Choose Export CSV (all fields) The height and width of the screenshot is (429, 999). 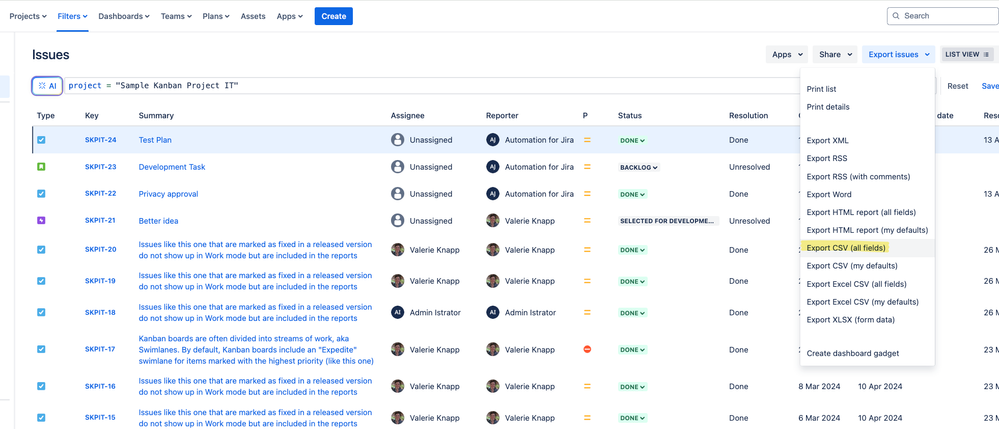click(867, 248)
